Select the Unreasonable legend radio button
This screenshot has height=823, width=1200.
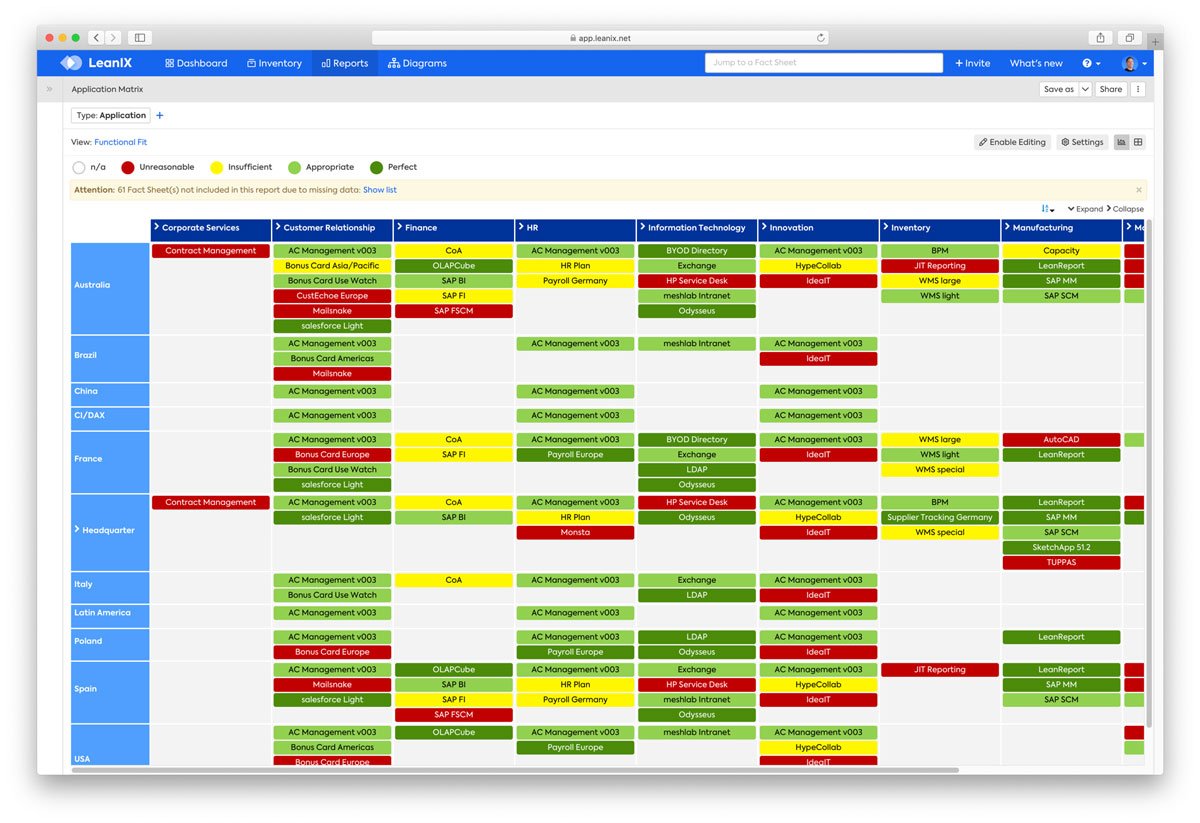tap(126, 167)
